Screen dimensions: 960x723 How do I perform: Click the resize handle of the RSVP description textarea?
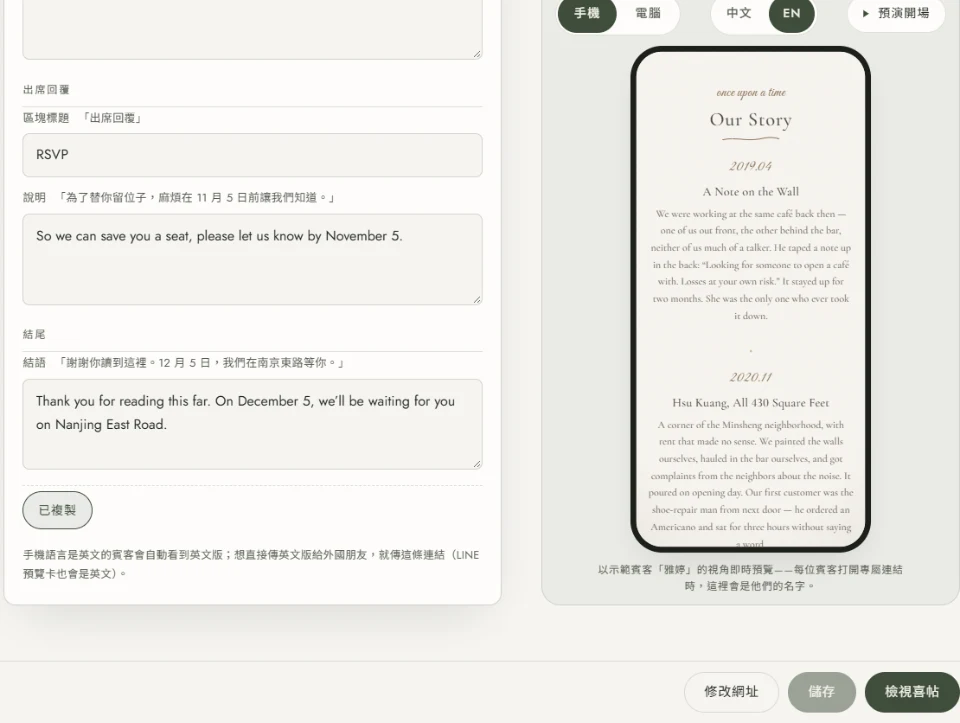pos(477,299)
